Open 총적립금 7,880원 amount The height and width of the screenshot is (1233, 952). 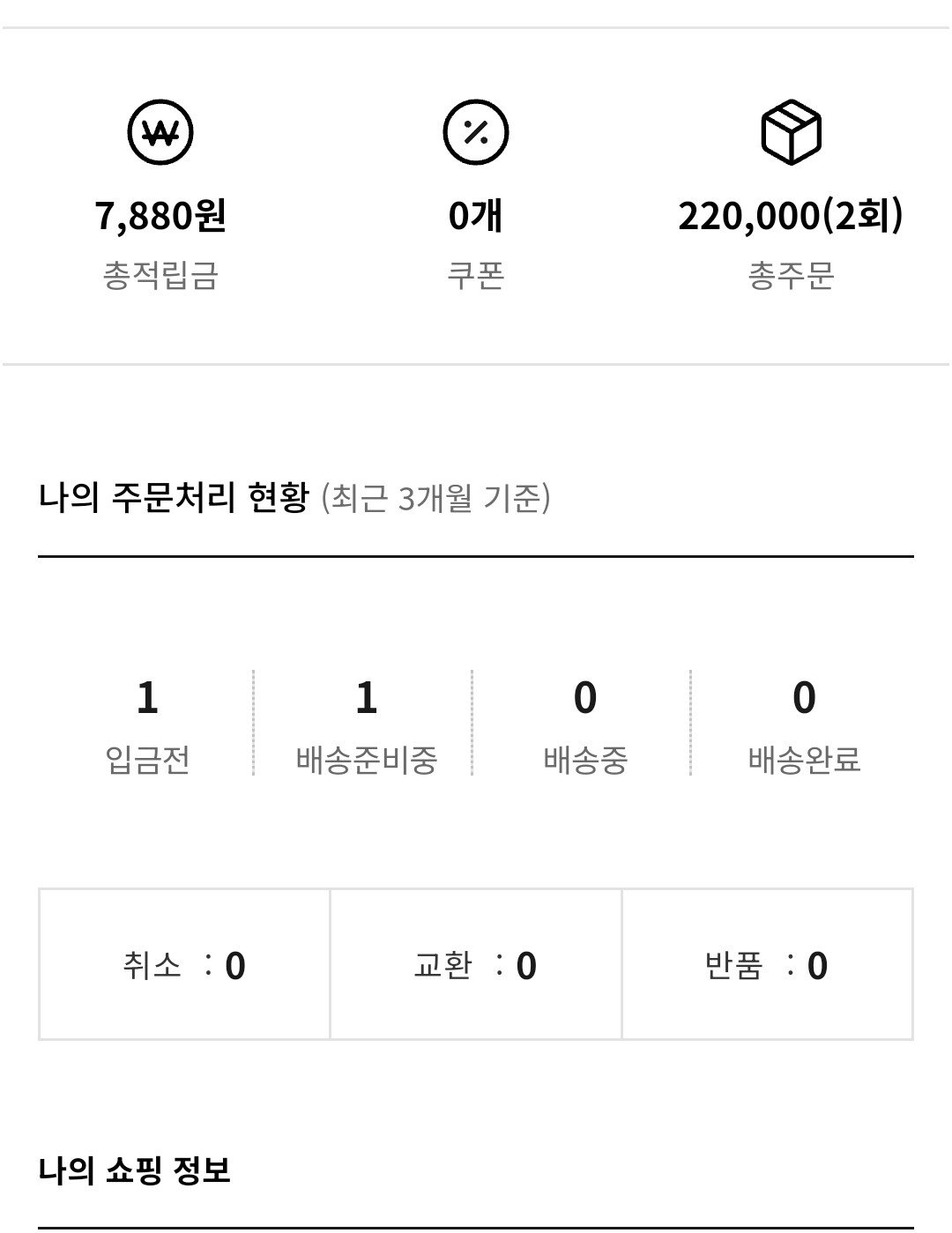pos(160,215)
